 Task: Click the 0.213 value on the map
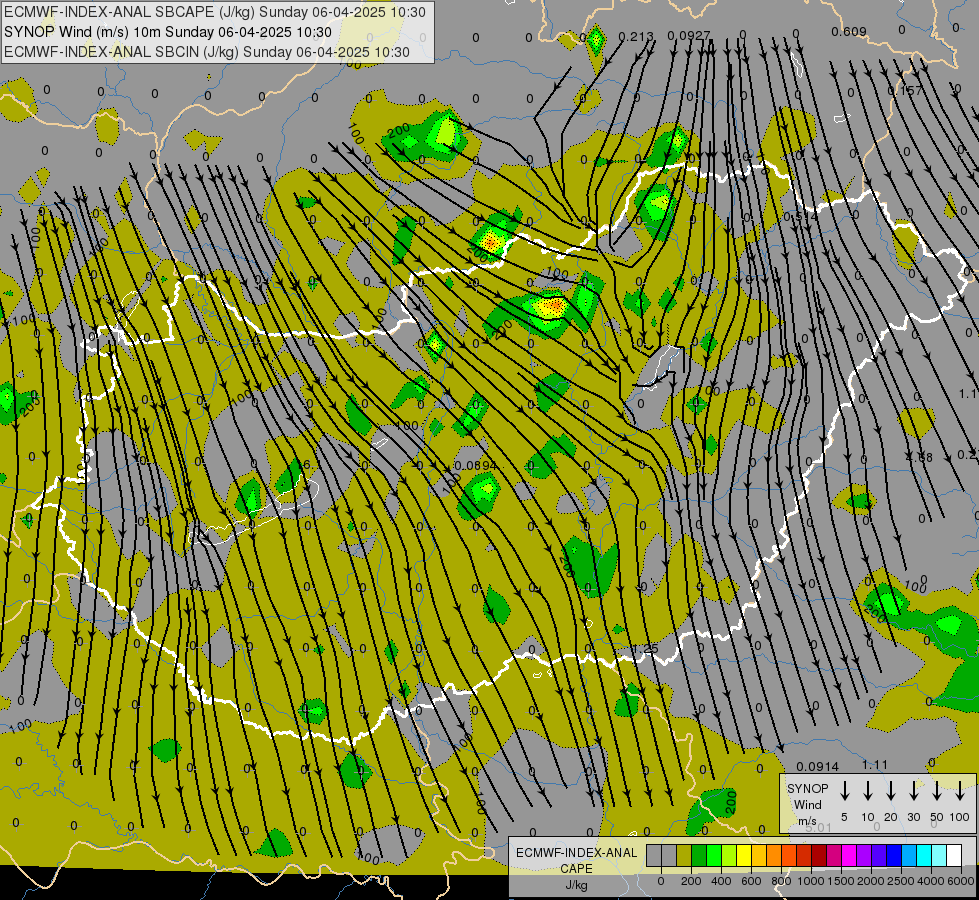[x=636, y=36]
